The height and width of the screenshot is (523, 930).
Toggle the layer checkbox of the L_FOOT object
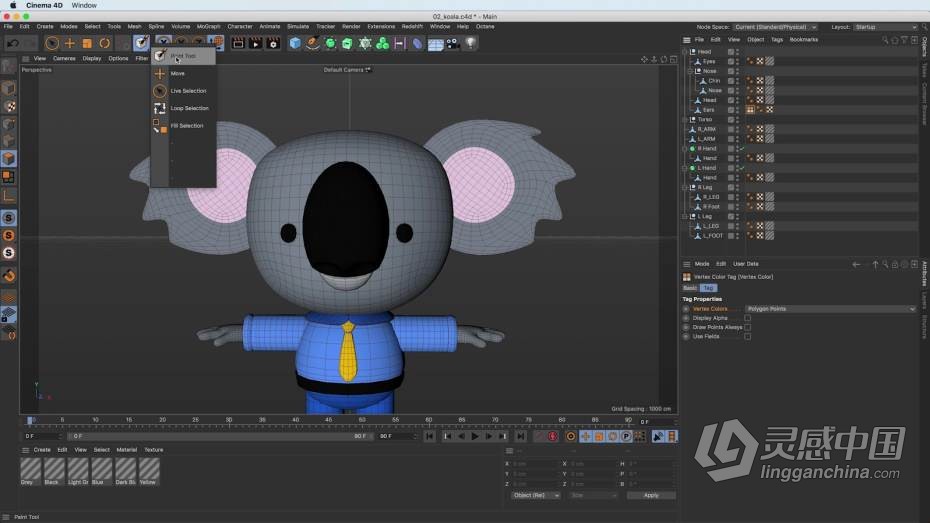pyautogui.click(x=731, y=236)
